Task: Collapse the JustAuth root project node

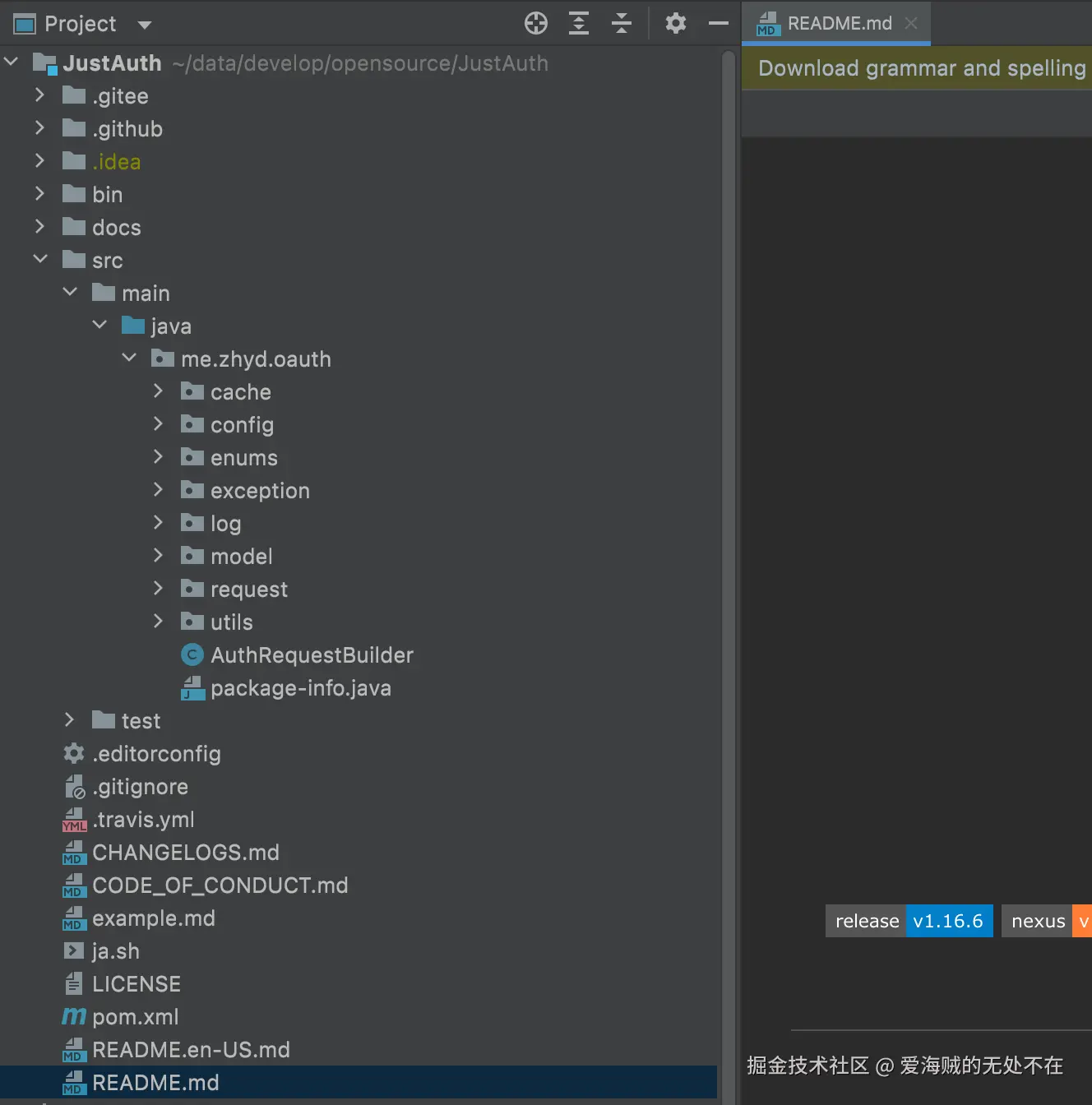Action: click(x=12, y=62)
